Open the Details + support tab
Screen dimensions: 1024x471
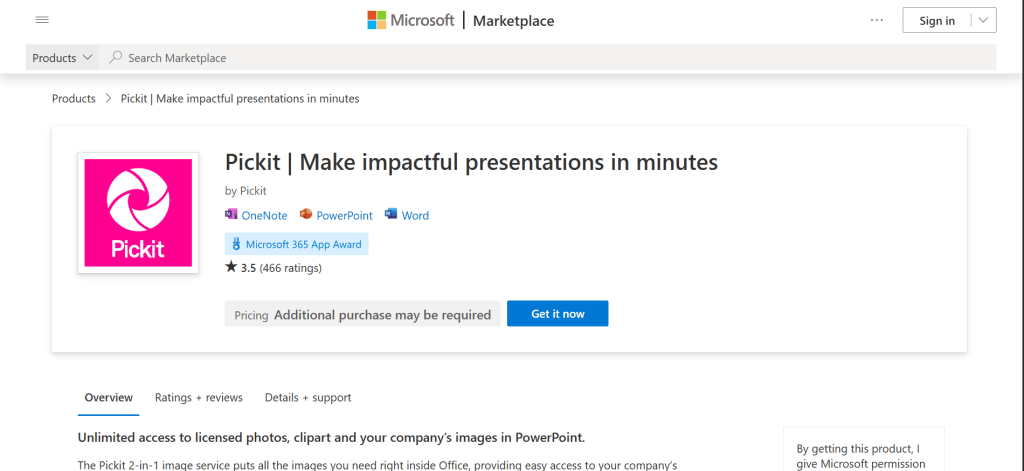pyautogui.click(x=308, y=397)
